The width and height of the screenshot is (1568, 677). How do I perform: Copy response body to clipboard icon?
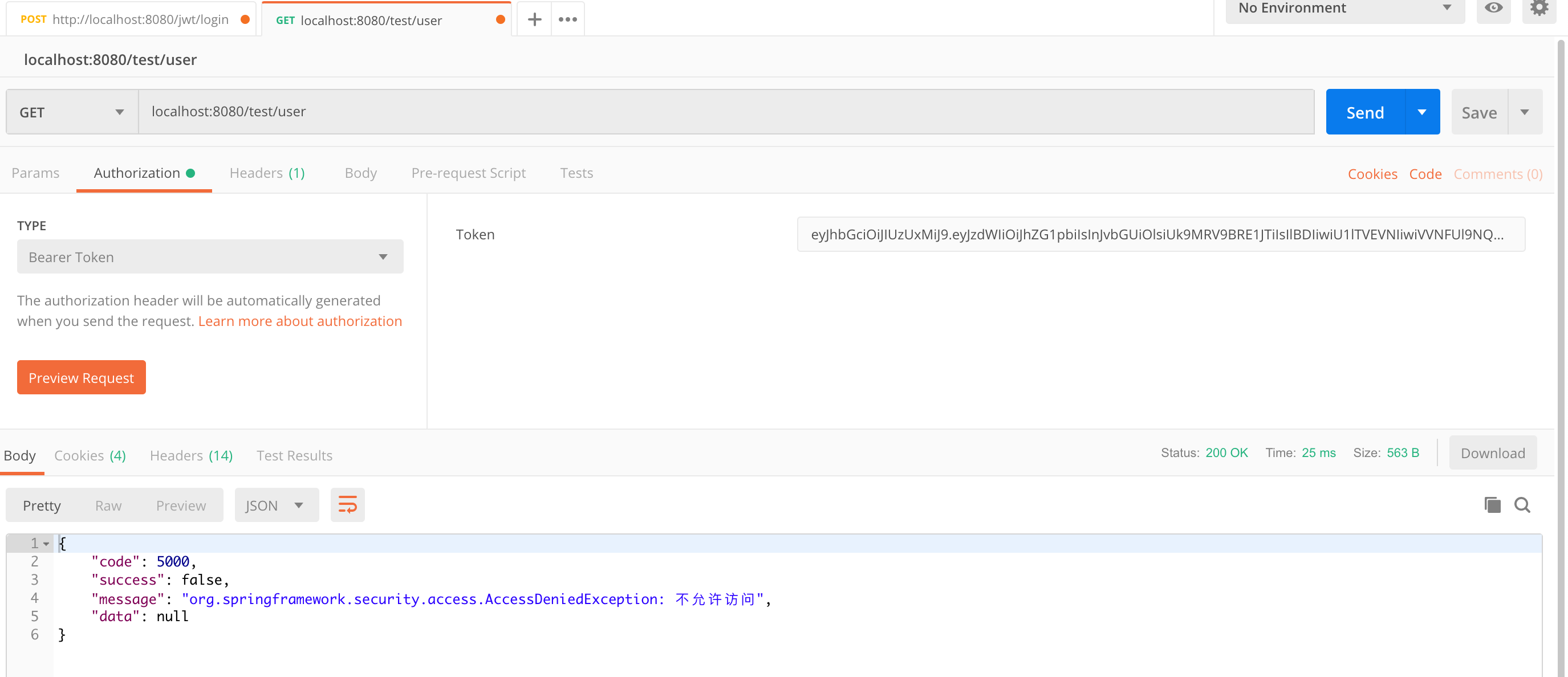[x=1492, y=505]
